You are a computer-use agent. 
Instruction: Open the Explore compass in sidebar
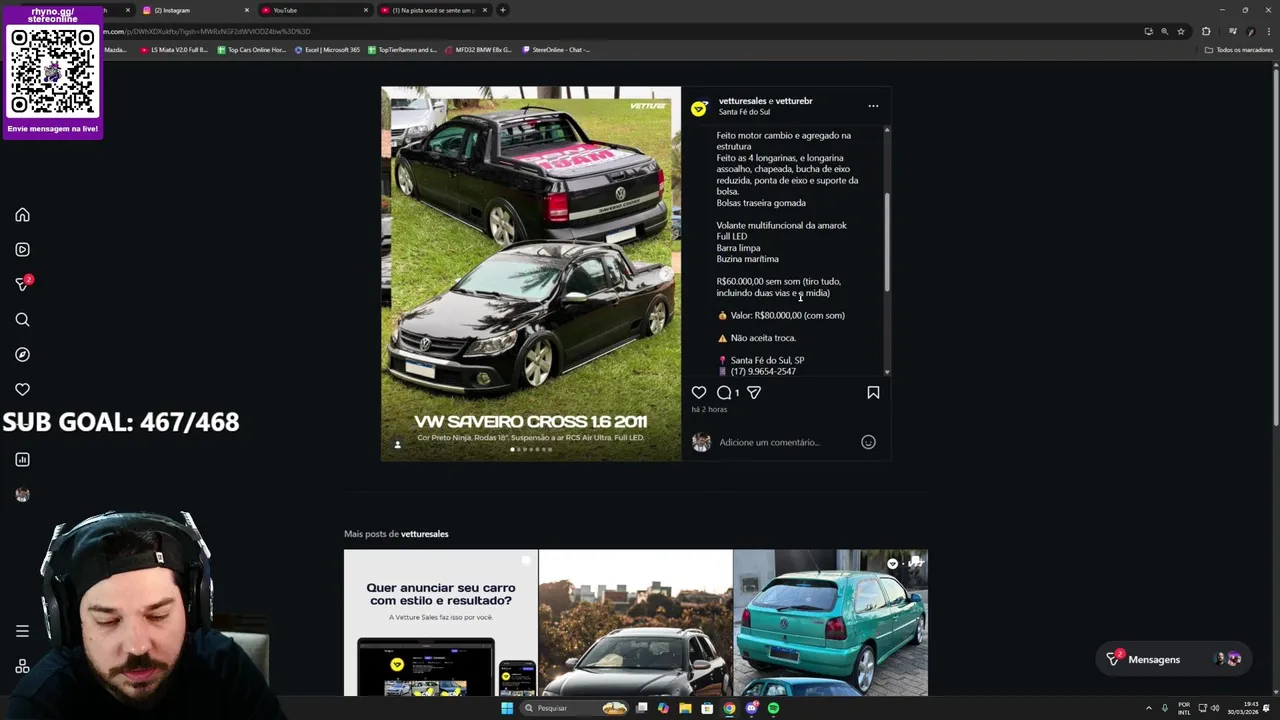[x=22, y=355]
